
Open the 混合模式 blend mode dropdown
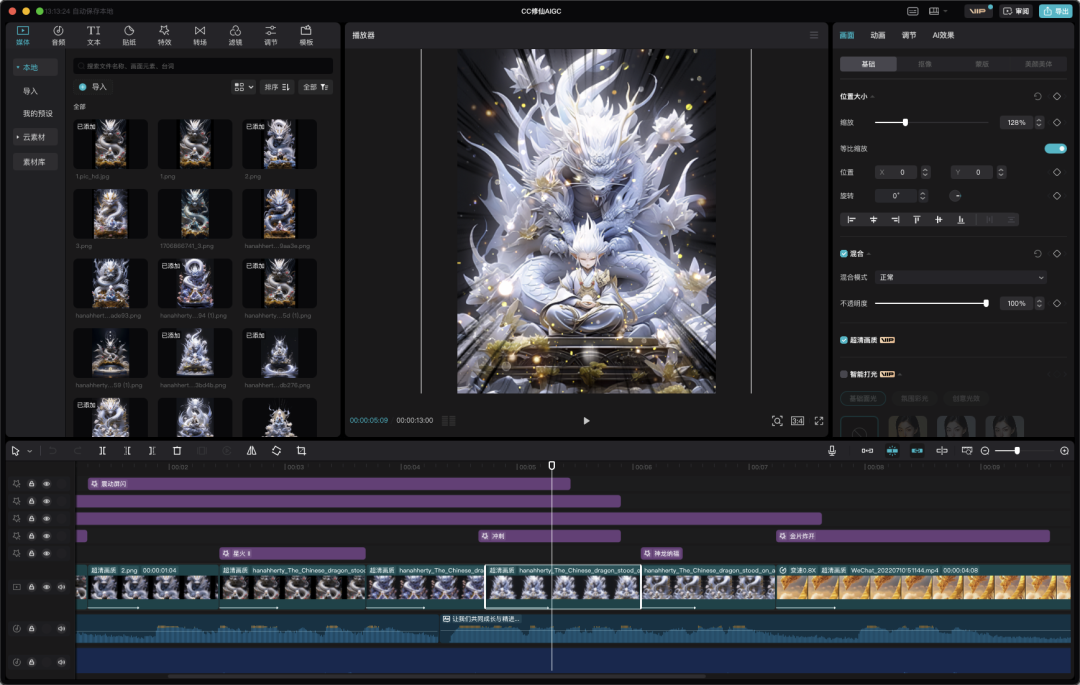(x=961, y=277)
